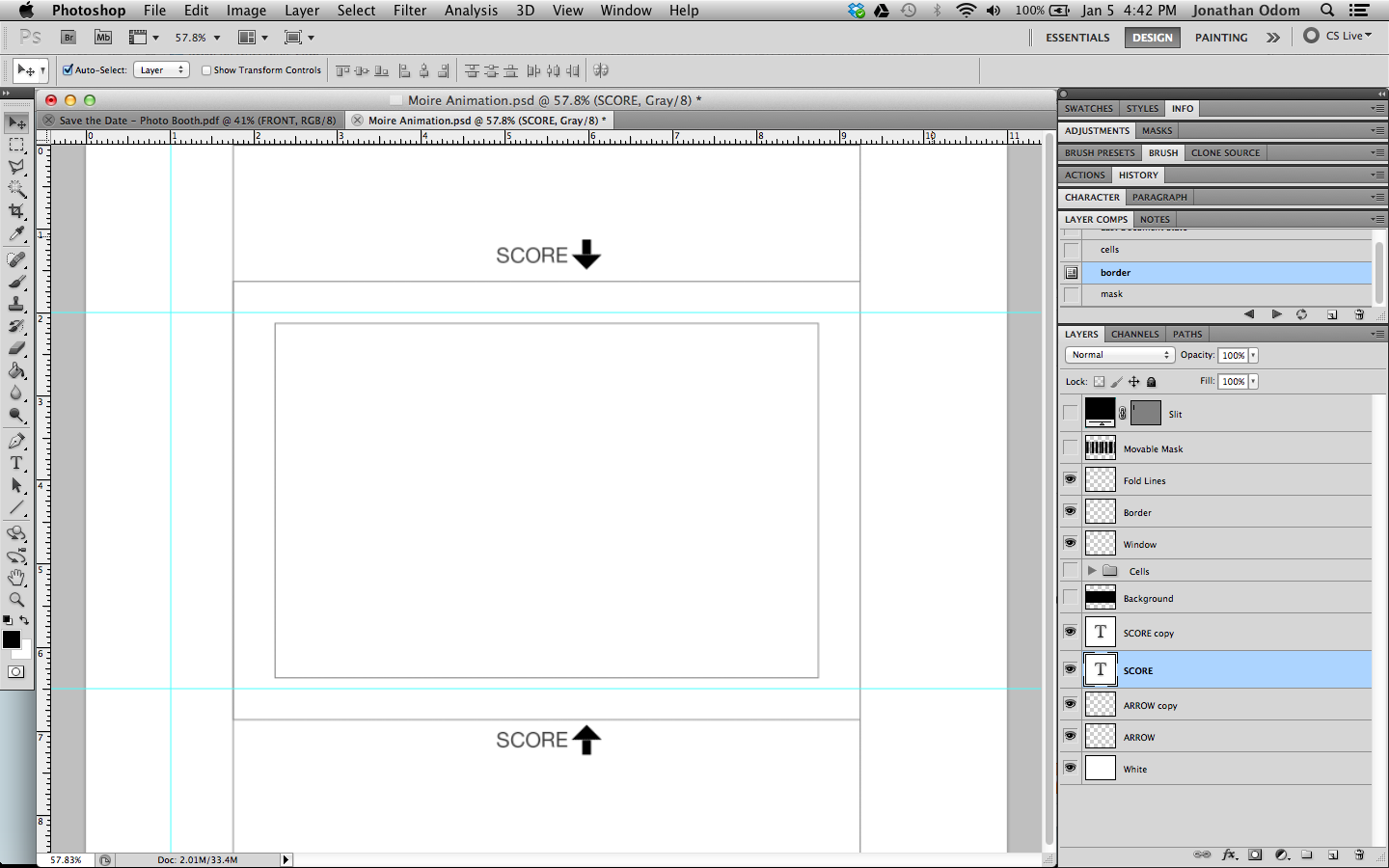This screenshot has width=1389, height=868.
Task: Show the Slit layer visibility
Action: click(x=1070, y=413)
